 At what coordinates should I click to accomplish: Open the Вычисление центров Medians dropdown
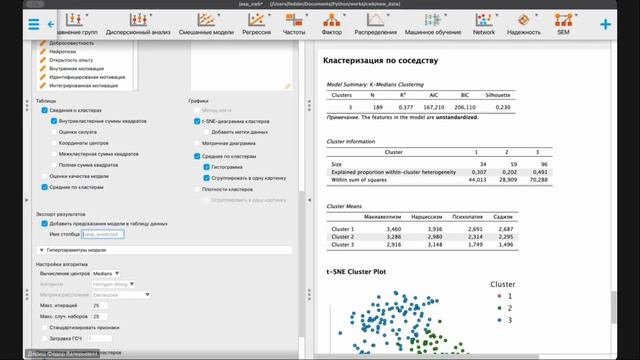pos(106,273)
